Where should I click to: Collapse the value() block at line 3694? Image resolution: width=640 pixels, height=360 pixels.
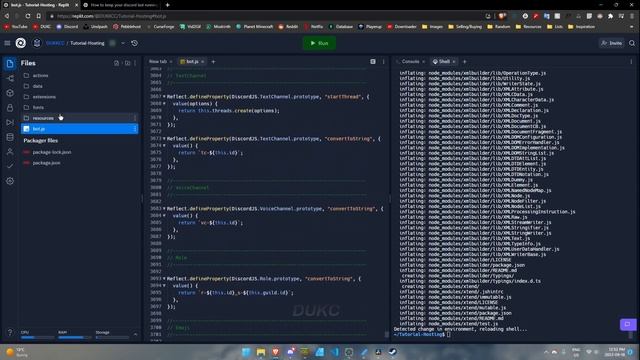pos(164,286)
